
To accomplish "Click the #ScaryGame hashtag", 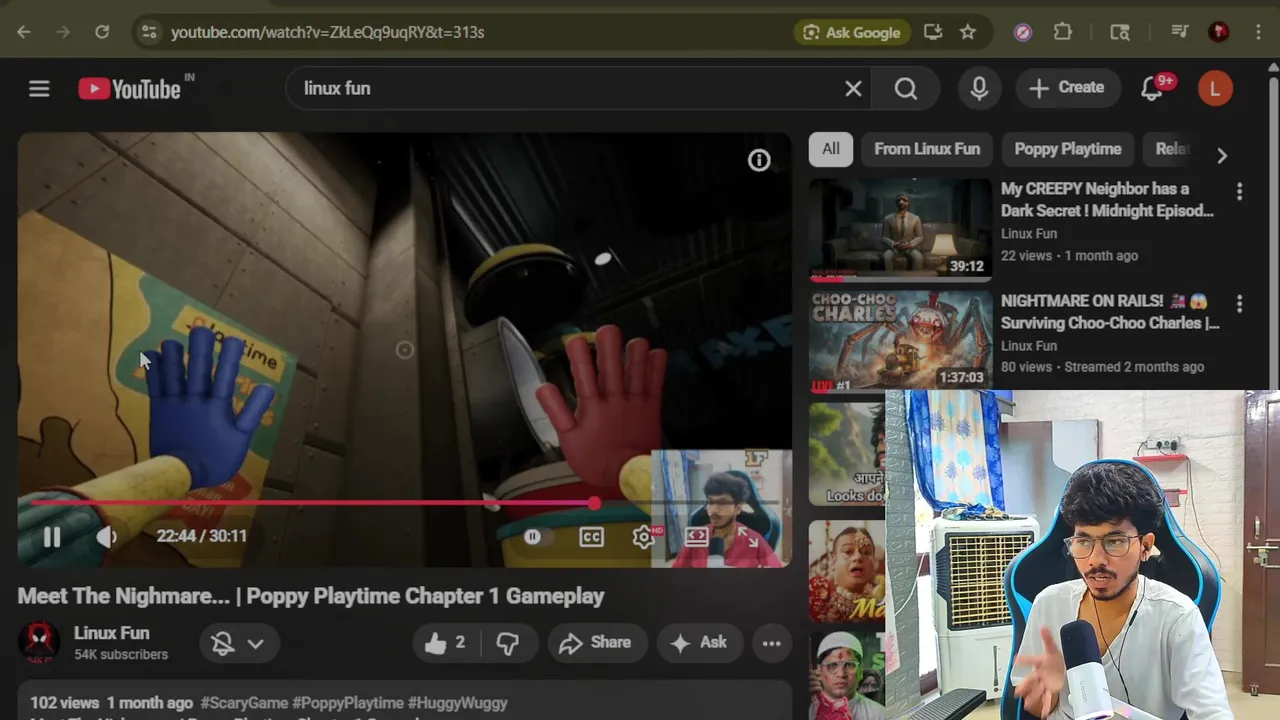I will 244,703.
